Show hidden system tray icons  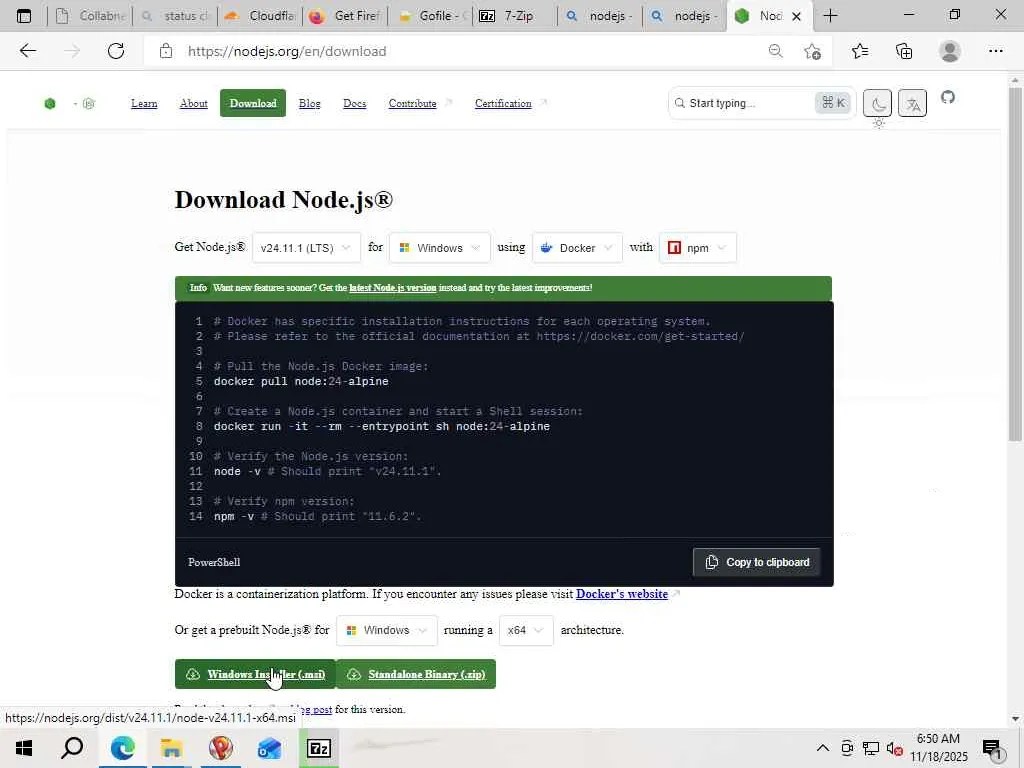(823, 748)
